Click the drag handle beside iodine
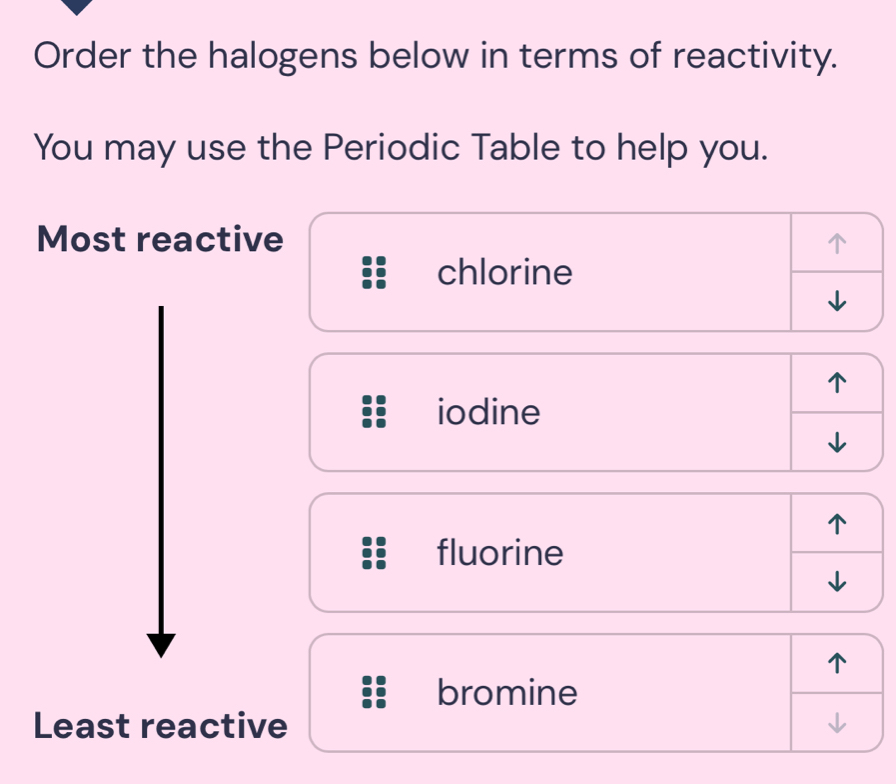This screenshot has width=896, height=784. [374, 412]
